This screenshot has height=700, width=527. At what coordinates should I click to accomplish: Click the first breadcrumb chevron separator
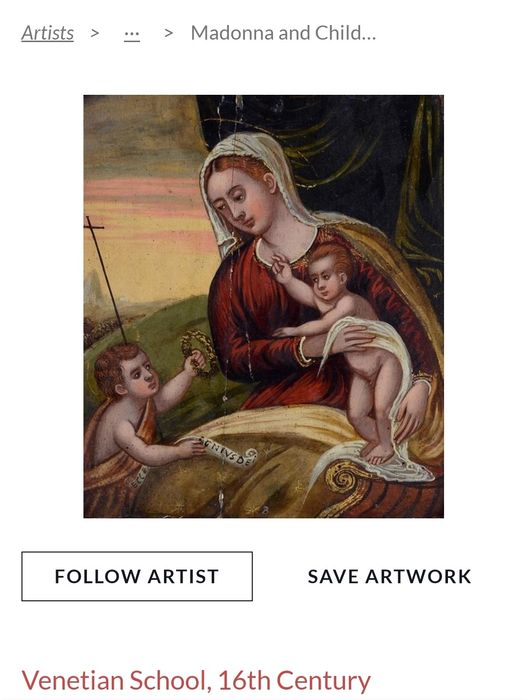[x=94, y=33]
